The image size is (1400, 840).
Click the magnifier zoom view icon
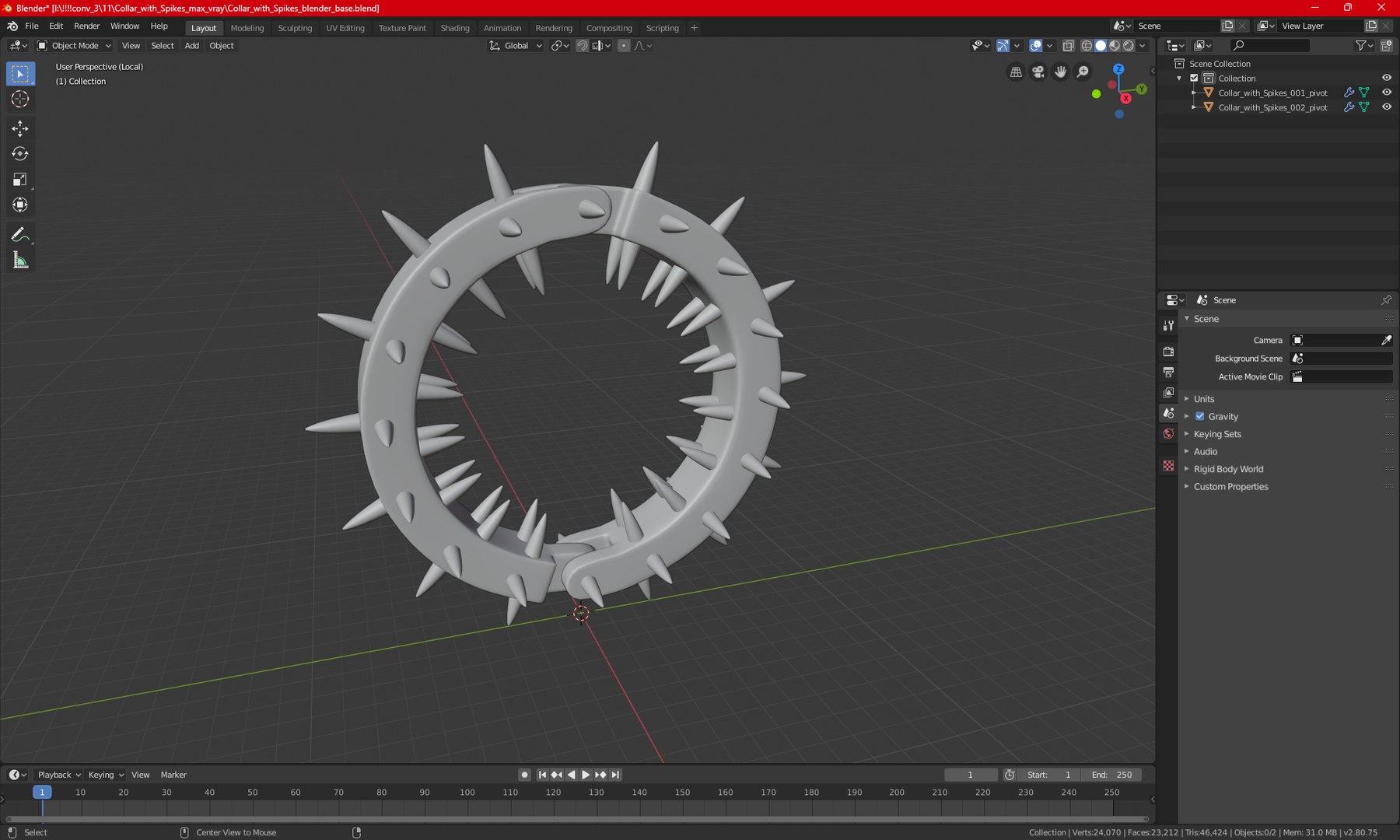coord(1083,72)
